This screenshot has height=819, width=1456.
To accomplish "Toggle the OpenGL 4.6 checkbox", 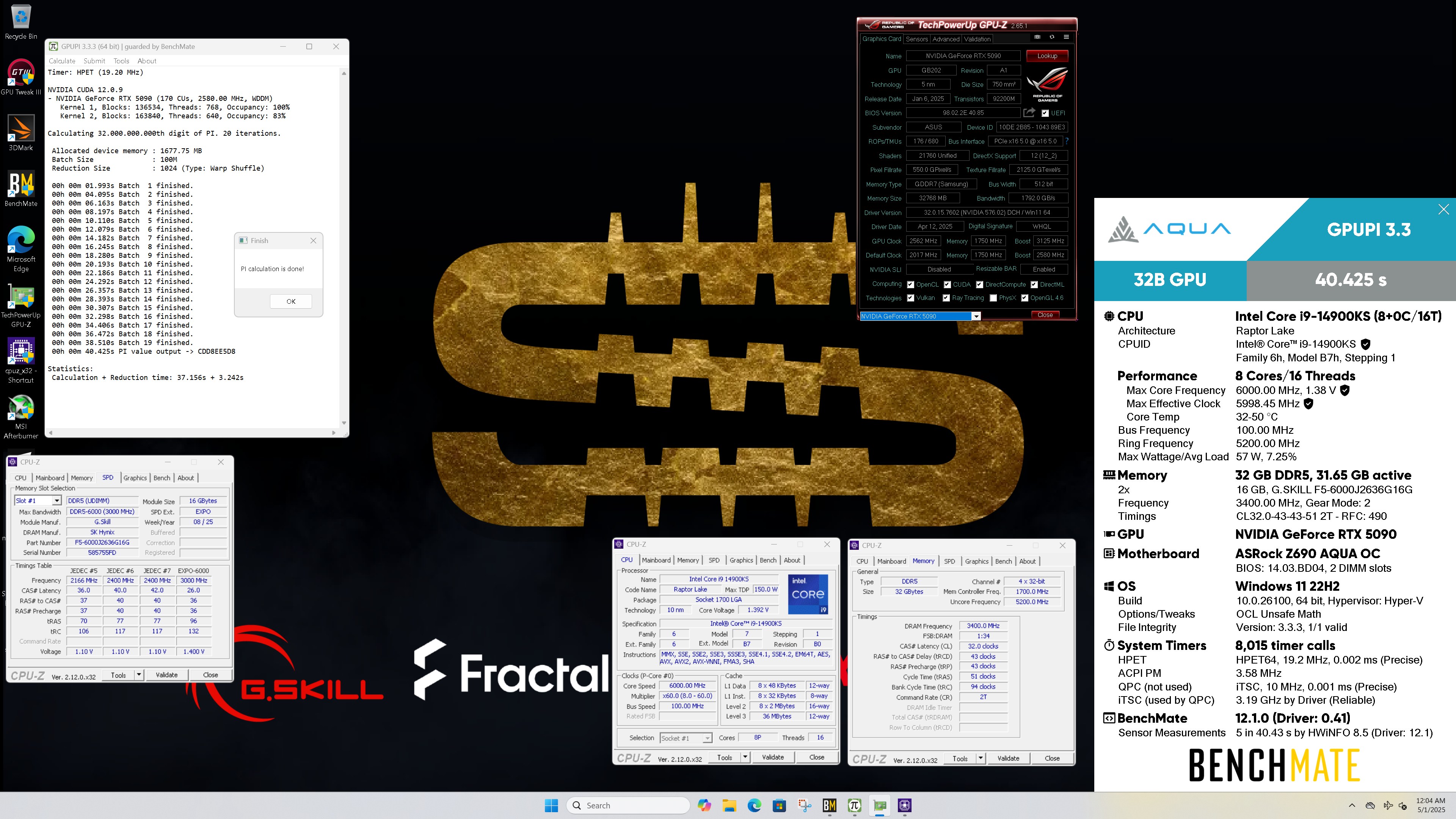I will coord(1024,298).
